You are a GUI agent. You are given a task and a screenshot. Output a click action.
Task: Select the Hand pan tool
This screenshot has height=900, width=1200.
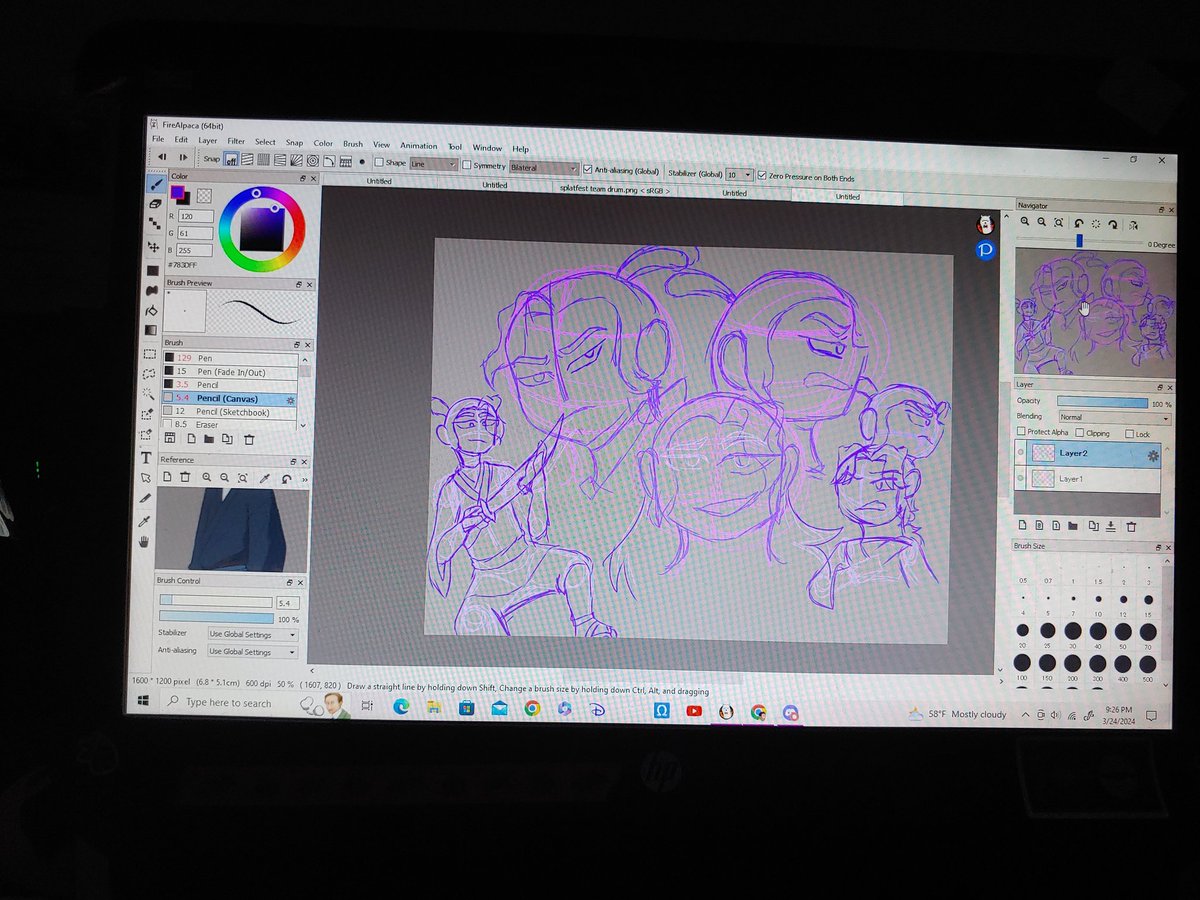[145, 541]
